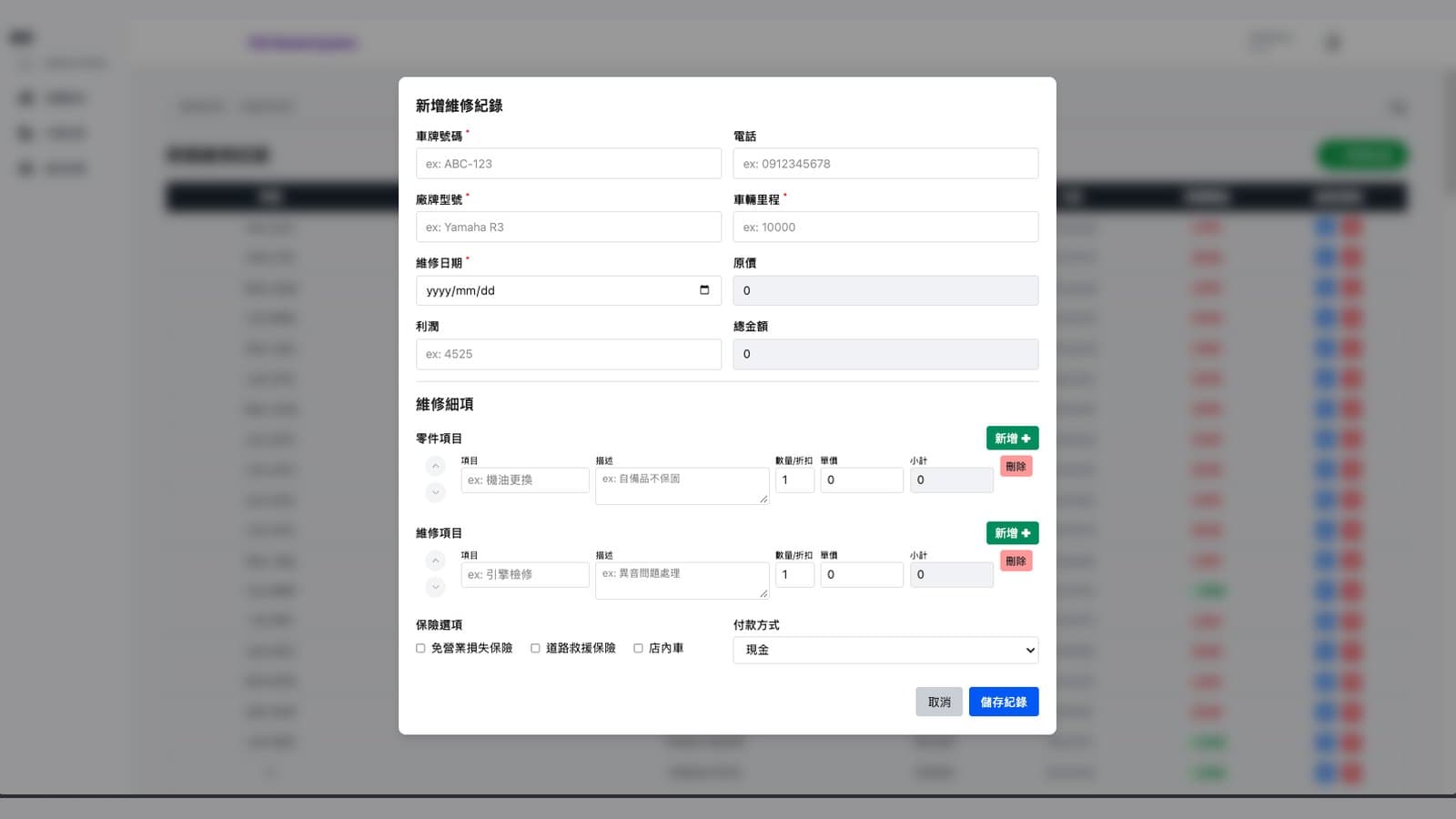1456x819 pixels.
Task: Click the 原價 read-only field
Action: tap(885, 290)
